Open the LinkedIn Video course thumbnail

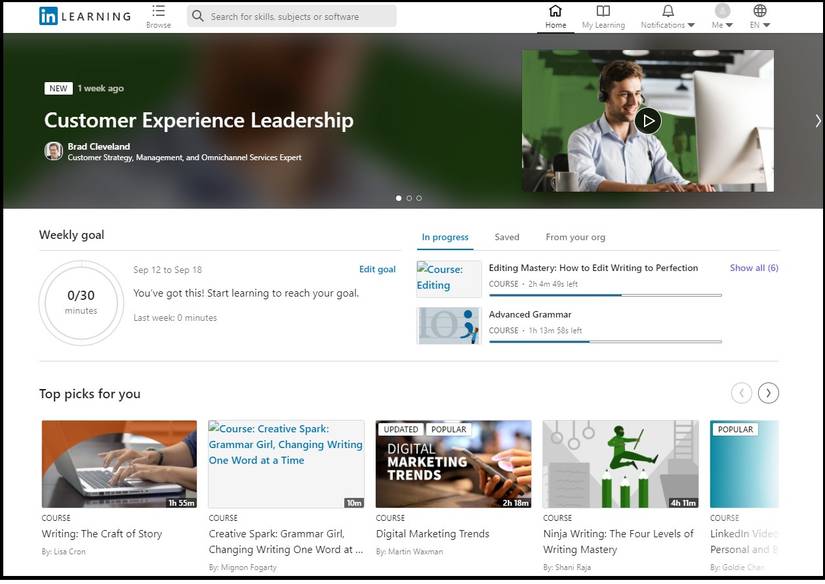744,464
